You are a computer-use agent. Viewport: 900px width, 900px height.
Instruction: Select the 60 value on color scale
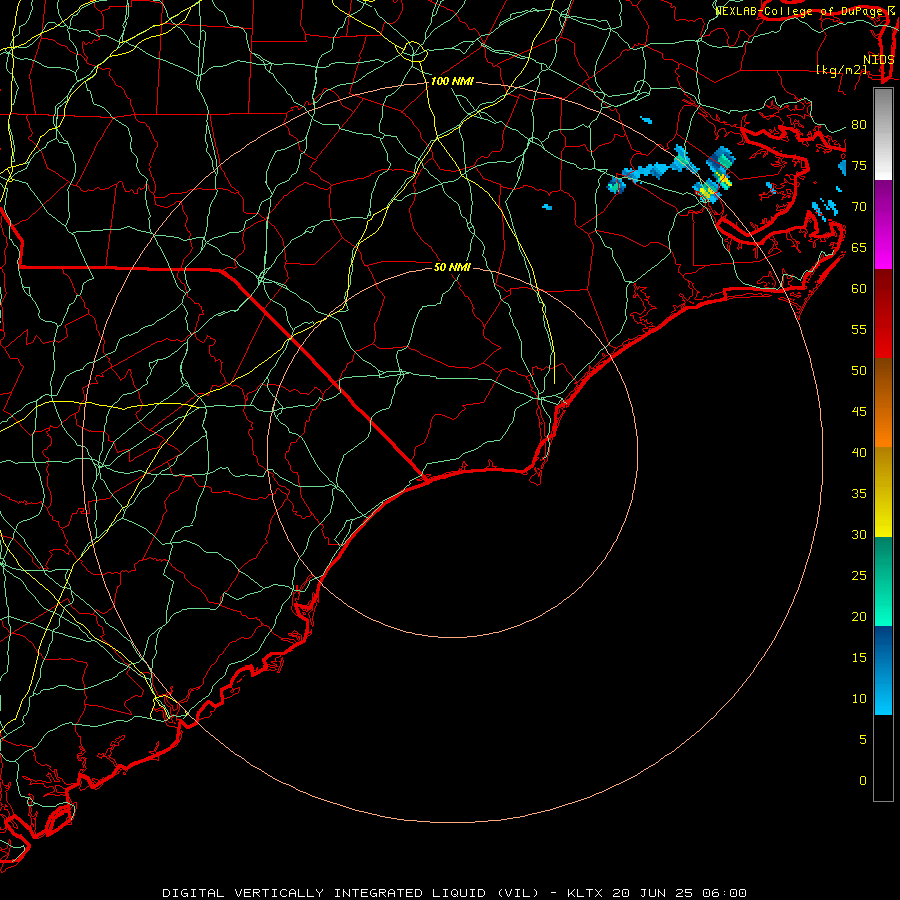859,289
